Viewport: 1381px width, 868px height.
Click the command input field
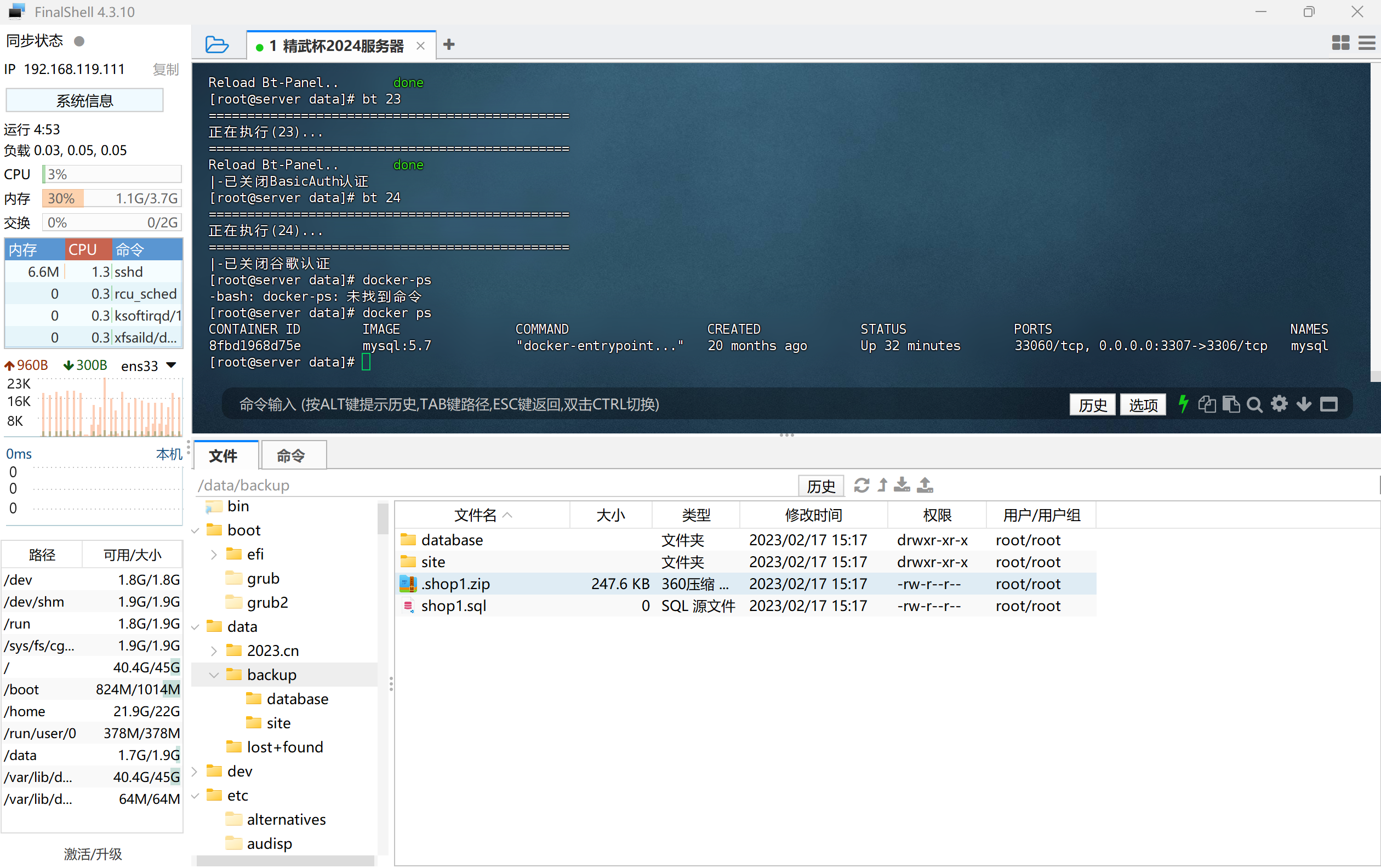pos(642,405)
